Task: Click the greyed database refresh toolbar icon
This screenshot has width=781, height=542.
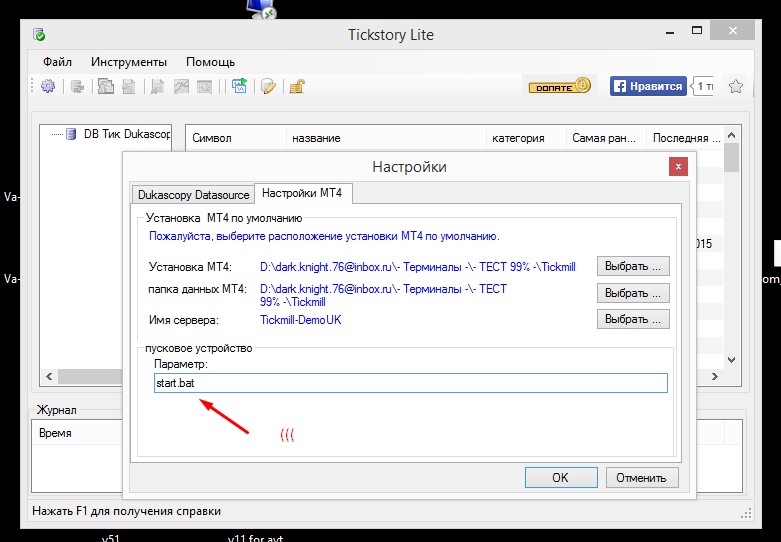Action: (77, 87)
